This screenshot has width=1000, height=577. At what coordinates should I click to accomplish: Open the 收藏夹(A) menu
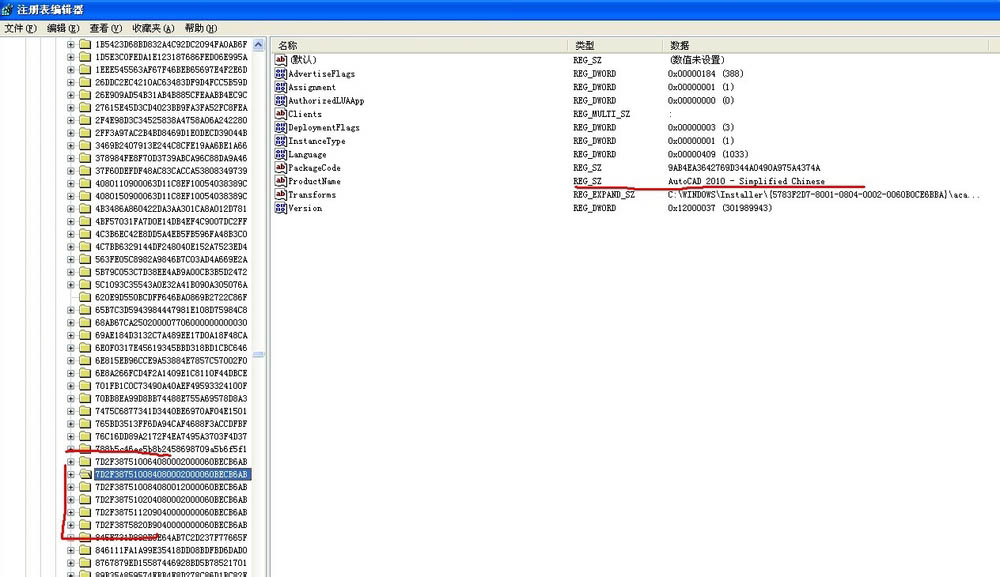(x=153, y=28)
